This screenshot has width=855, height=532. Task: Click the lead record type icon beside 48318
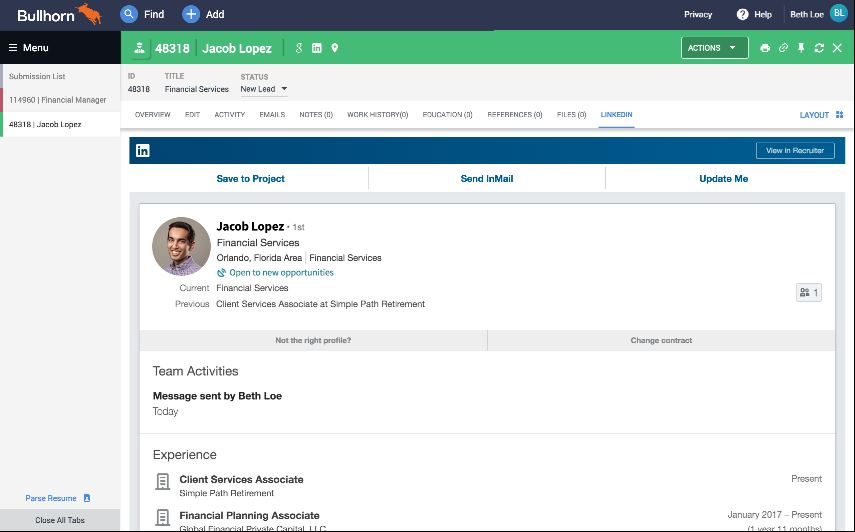140,48
